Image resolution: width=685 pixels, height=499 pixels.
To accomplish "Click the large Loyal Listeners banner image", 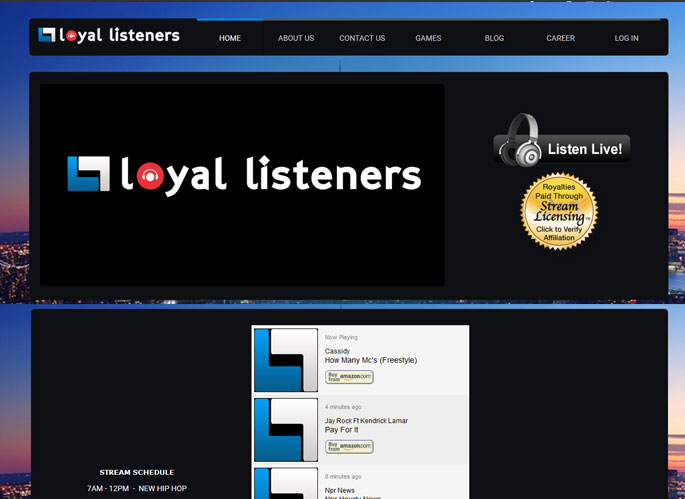I will (242, 185).
